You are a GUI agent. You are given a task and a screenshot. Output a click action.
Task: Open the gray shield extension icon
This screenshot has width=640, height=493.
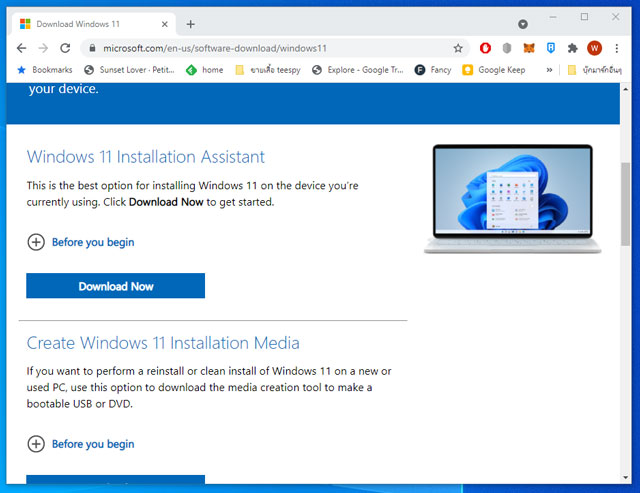tap(507, 48)
